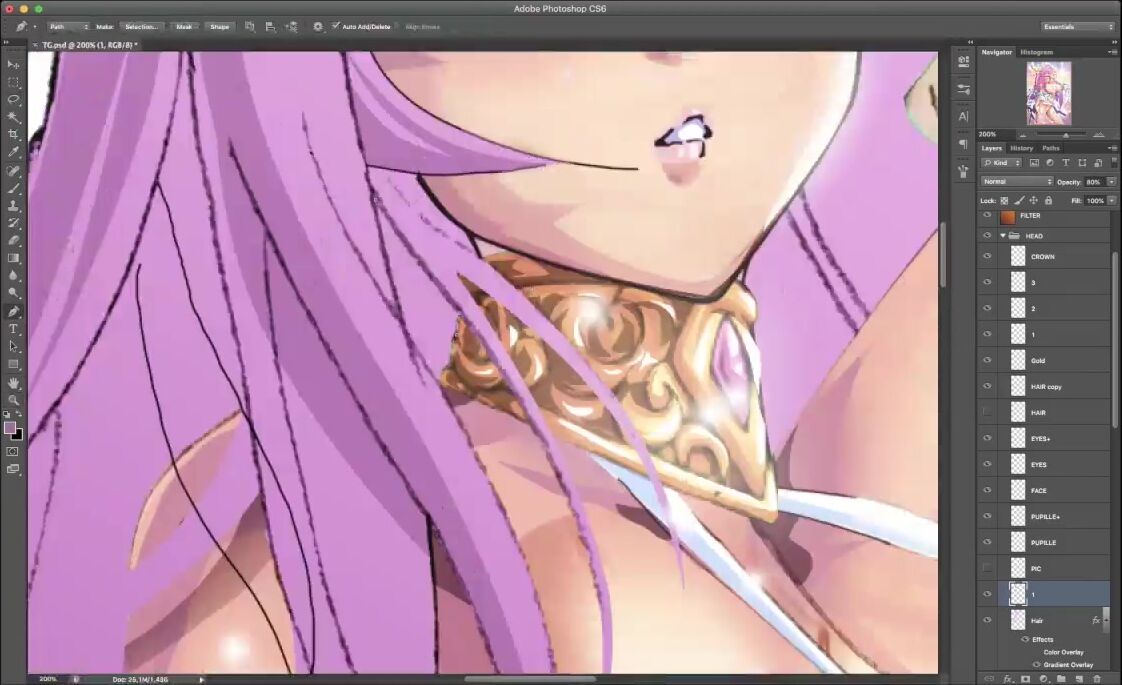
Task: Select the Crop tool
Action: click(x=14, y=134)
